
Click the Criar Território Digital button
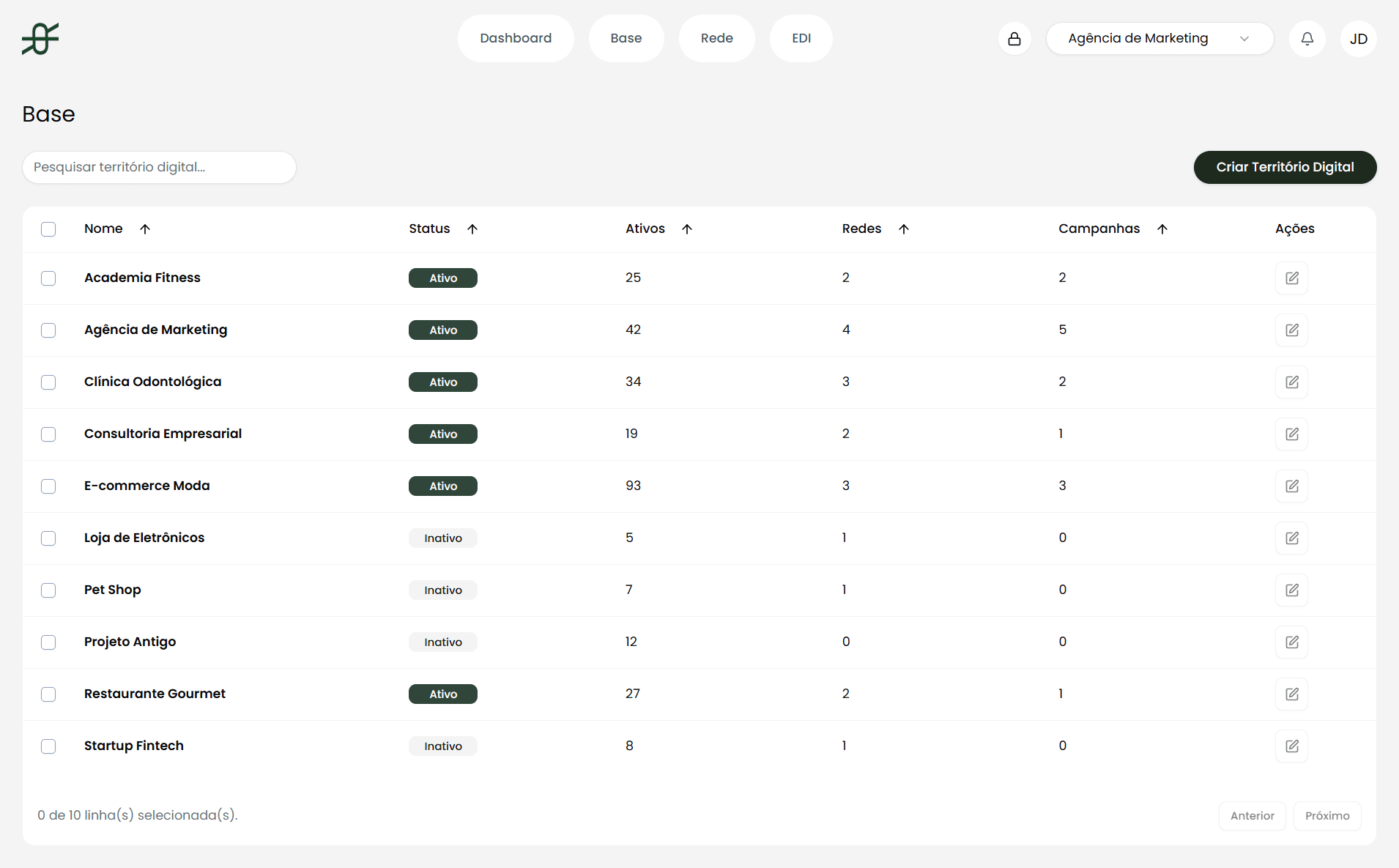[x=1284, y=167]
